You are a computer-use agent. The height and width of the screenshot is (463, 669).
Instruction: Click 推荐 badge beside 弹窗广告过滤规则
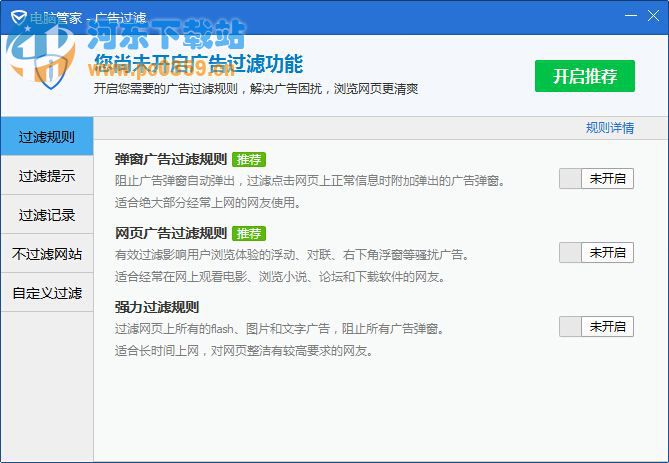(x=249, y=159)
